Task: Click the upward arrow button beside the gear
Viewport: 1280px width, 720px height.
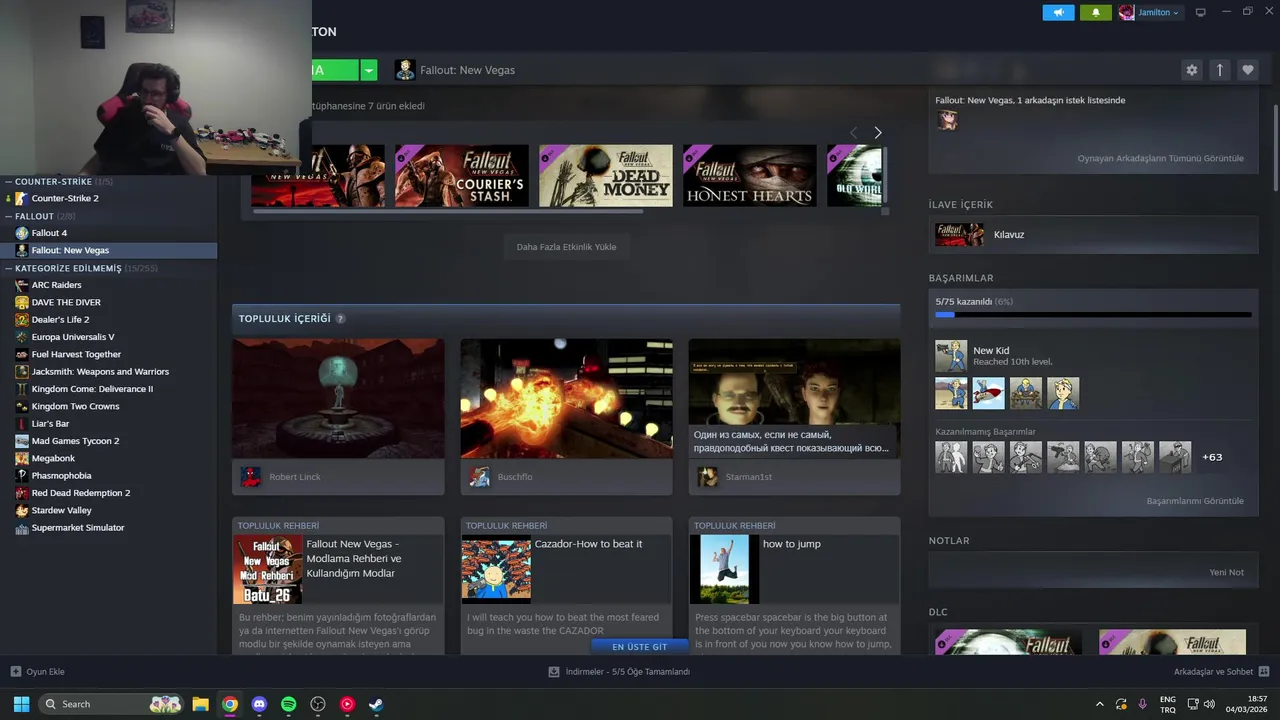Action: tap(1219, 70)
